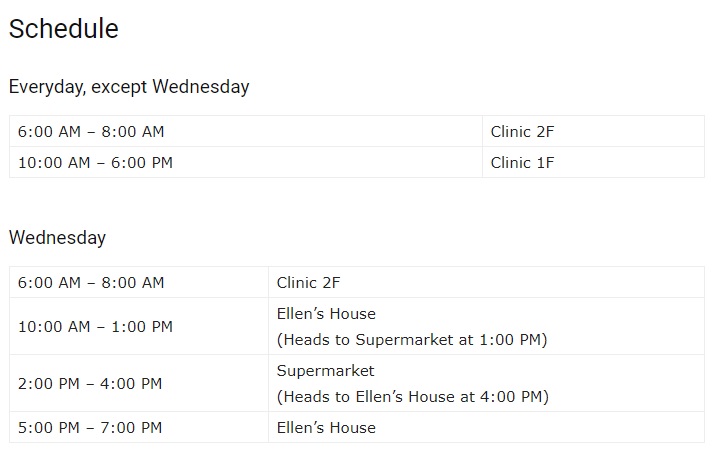Click Wednesday in the 'Everyday, except Wednesday' subheading
The width and height of the screenshot is (715, 452).
[200, 87]
